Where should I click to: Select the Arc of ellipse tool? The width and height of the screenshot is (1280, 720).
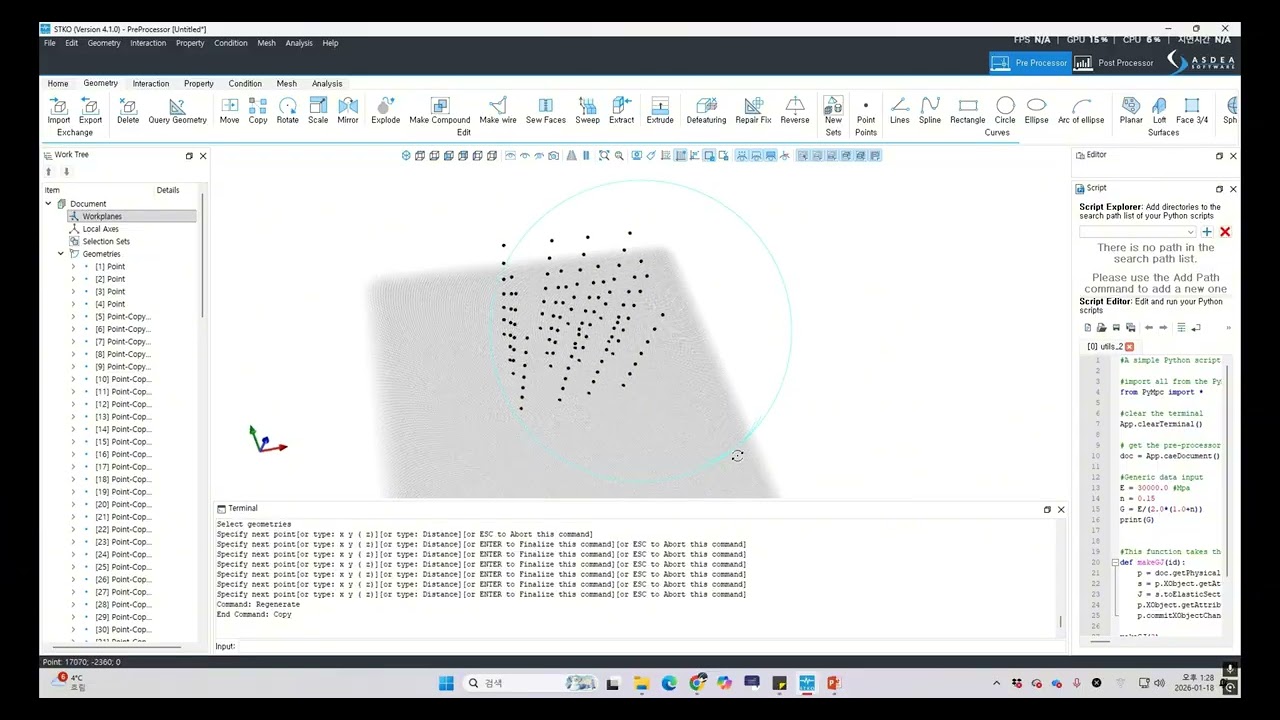coord(1081,110)
